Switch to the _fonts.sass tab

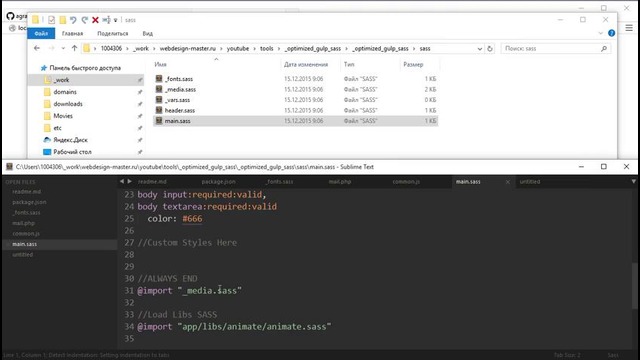tap(280, 182)
